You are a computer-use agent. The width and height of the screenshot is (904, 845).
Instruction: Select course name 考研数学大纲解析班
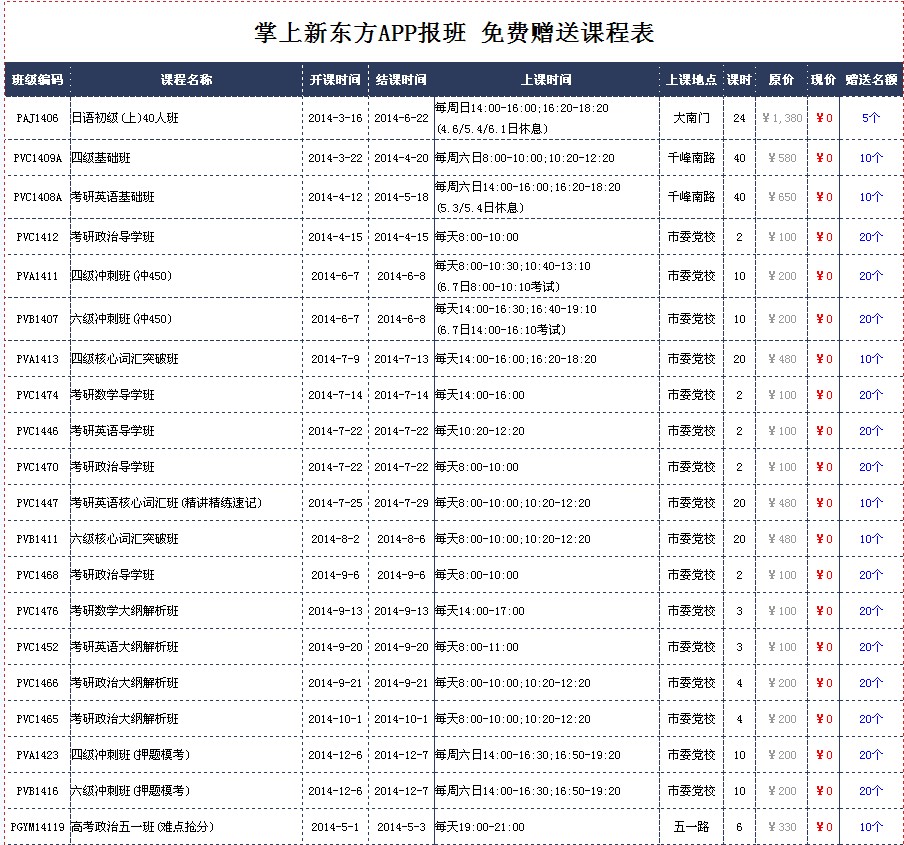click(125, 612)
